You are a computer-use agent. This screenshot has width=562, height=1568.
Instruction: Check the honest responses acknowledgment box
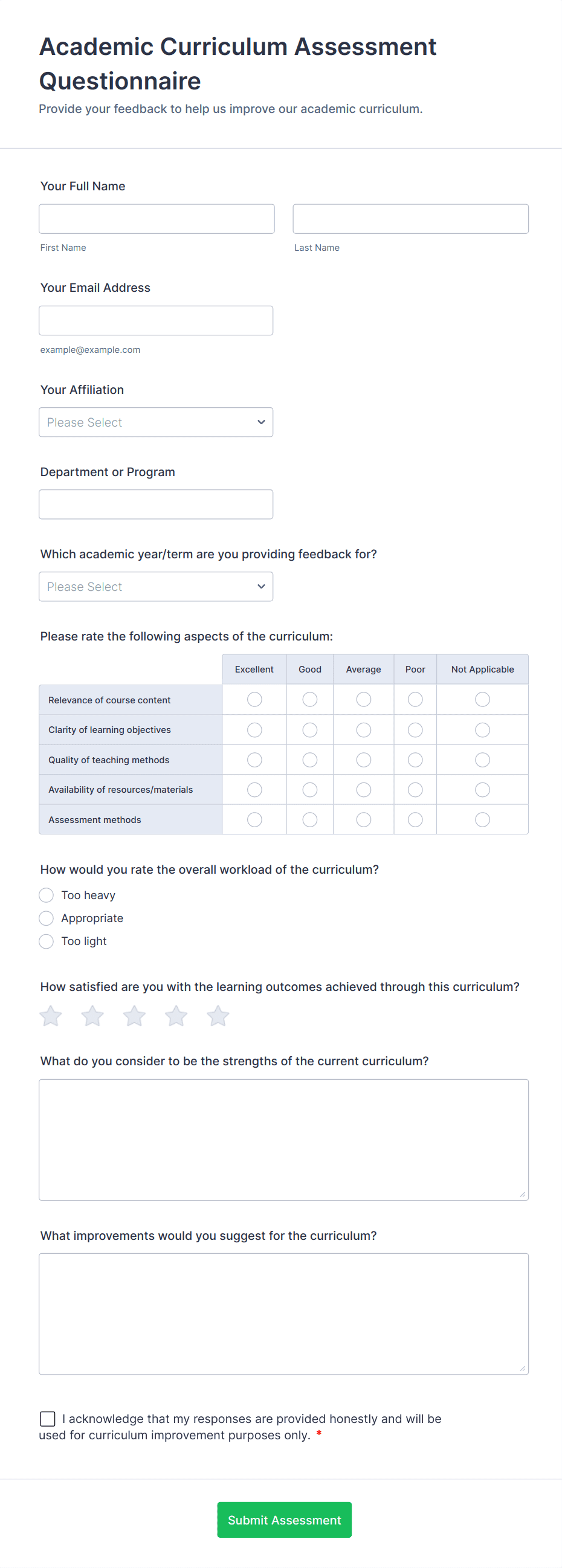point(48,1418)
